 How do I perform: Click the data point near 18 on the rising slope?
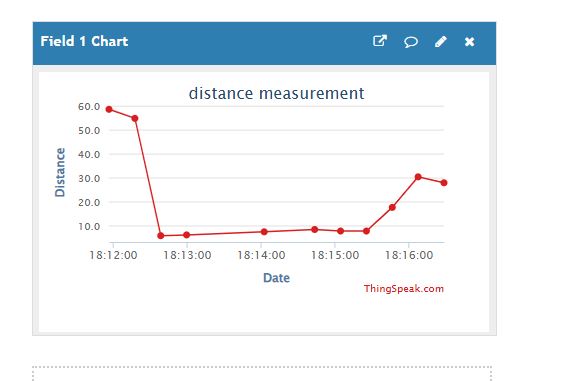(x=392, y=208)
